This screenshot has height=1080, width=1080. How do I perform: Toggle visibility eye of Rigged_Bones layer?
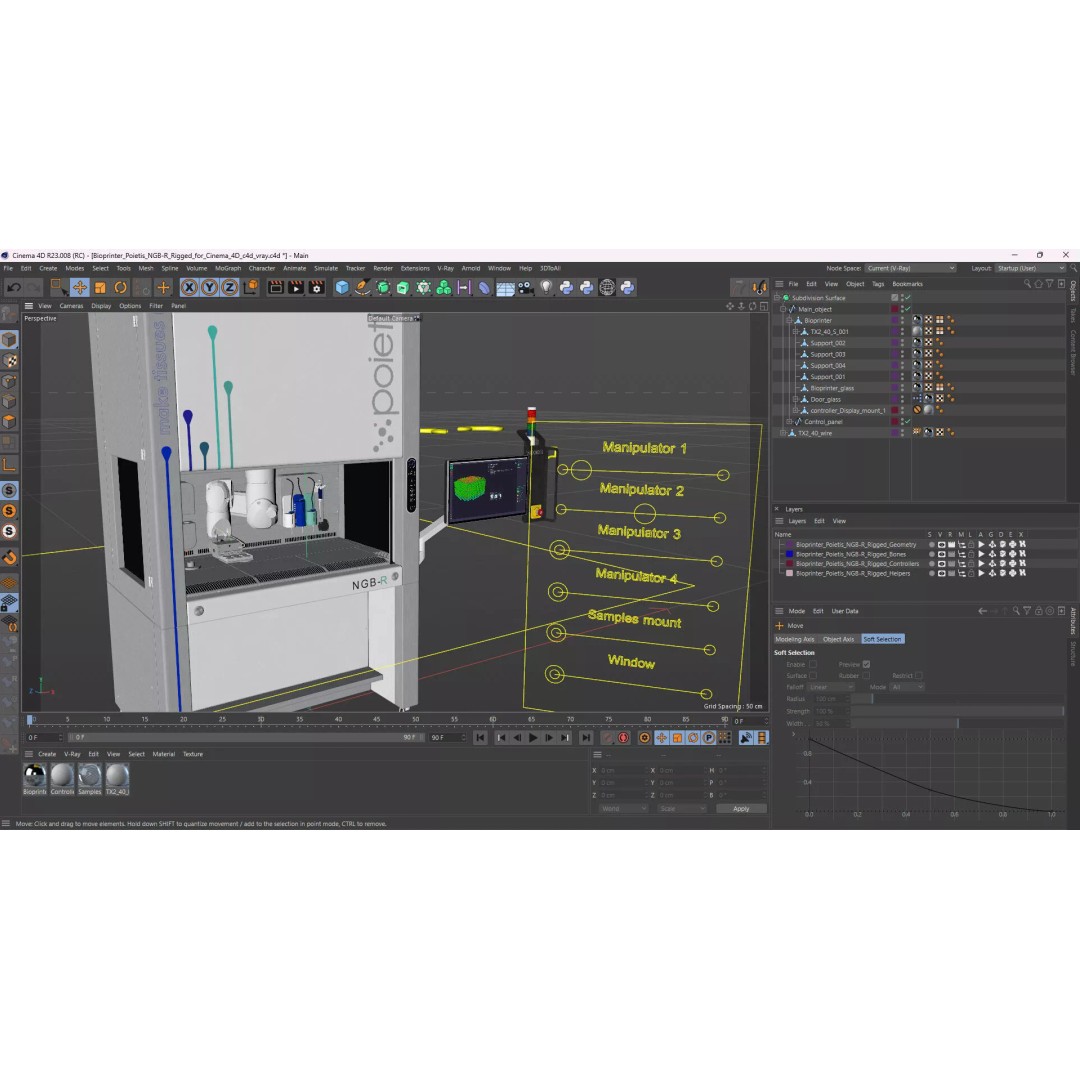coord(942,554)
